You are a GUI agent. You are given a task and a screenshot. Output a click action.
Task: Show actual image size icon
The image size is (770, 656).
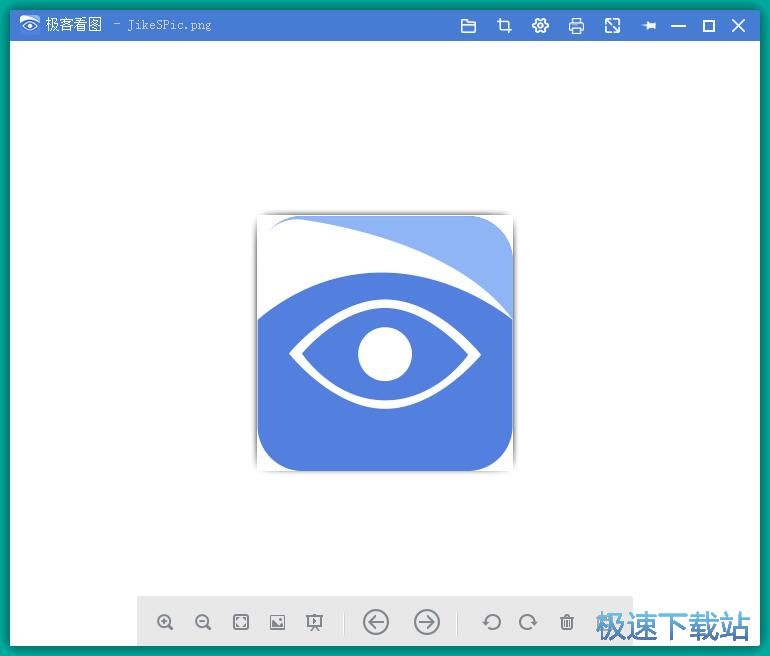pos(277,622)
